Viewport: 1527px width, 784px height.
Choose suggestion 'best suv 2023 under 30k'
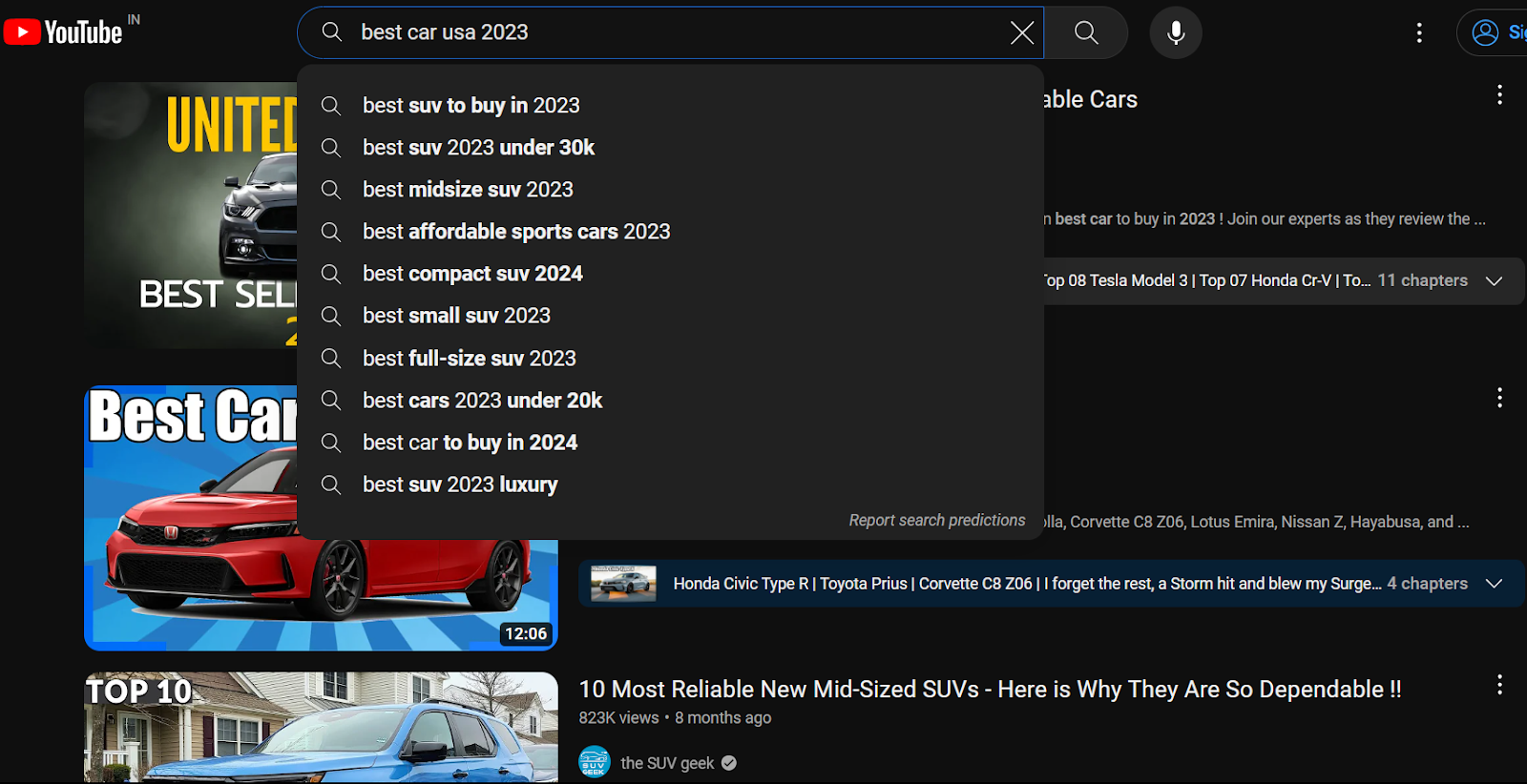coord(670,147)
